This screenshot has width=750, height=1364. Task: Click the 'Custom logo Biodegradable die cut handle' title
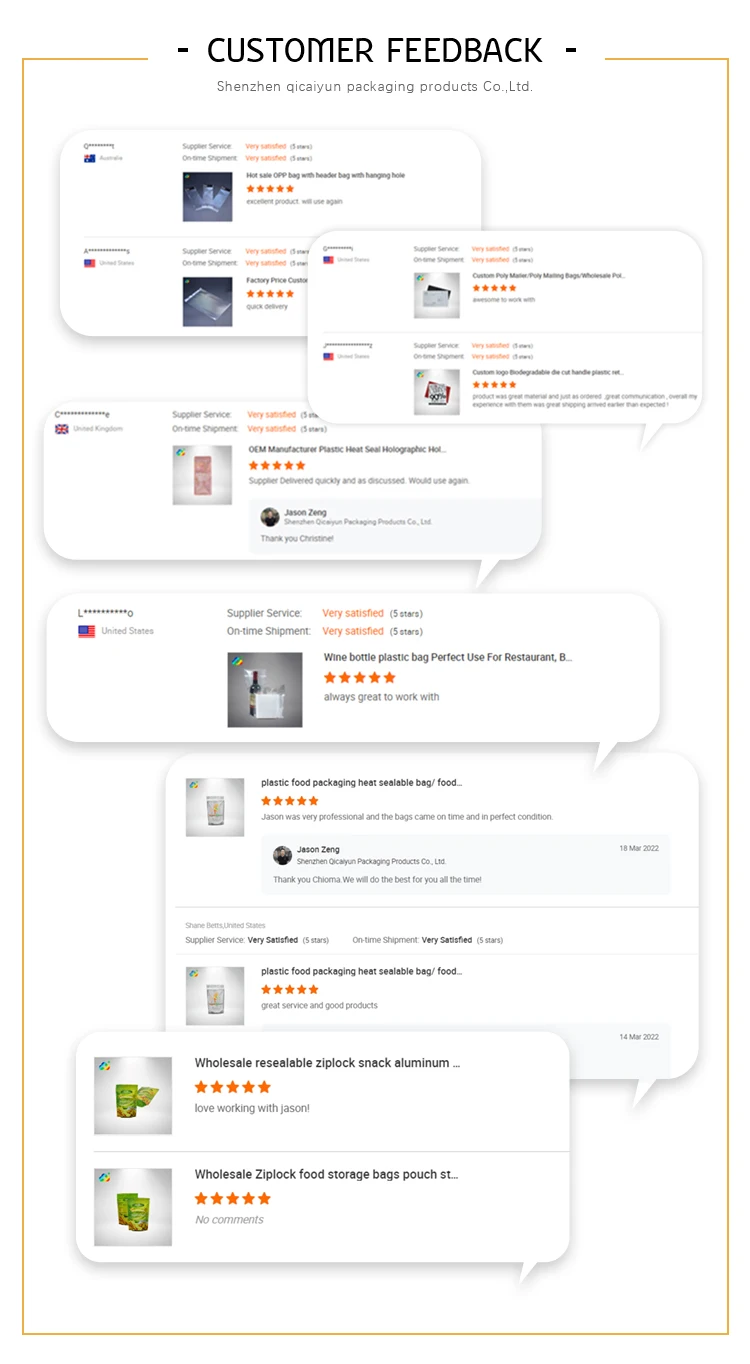[548, 372]
